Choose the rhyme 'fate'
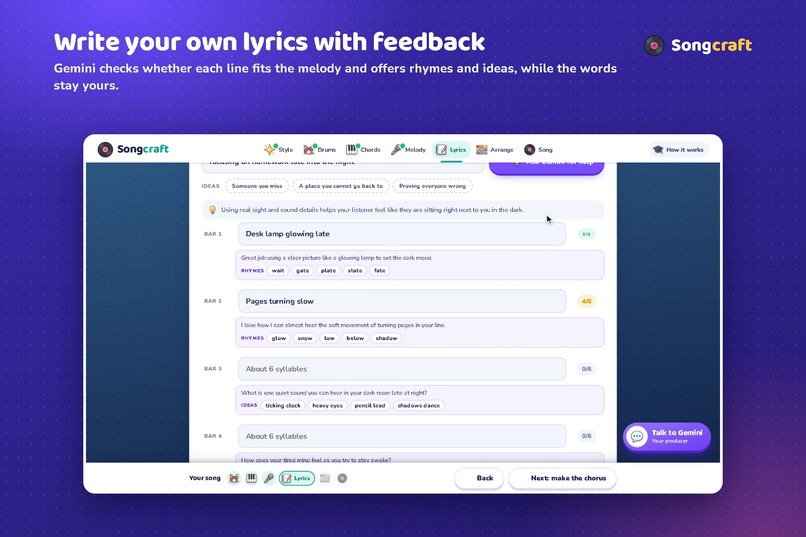This screenshot has width=806, height=537. pyautogui.click(x=379, y=271)
